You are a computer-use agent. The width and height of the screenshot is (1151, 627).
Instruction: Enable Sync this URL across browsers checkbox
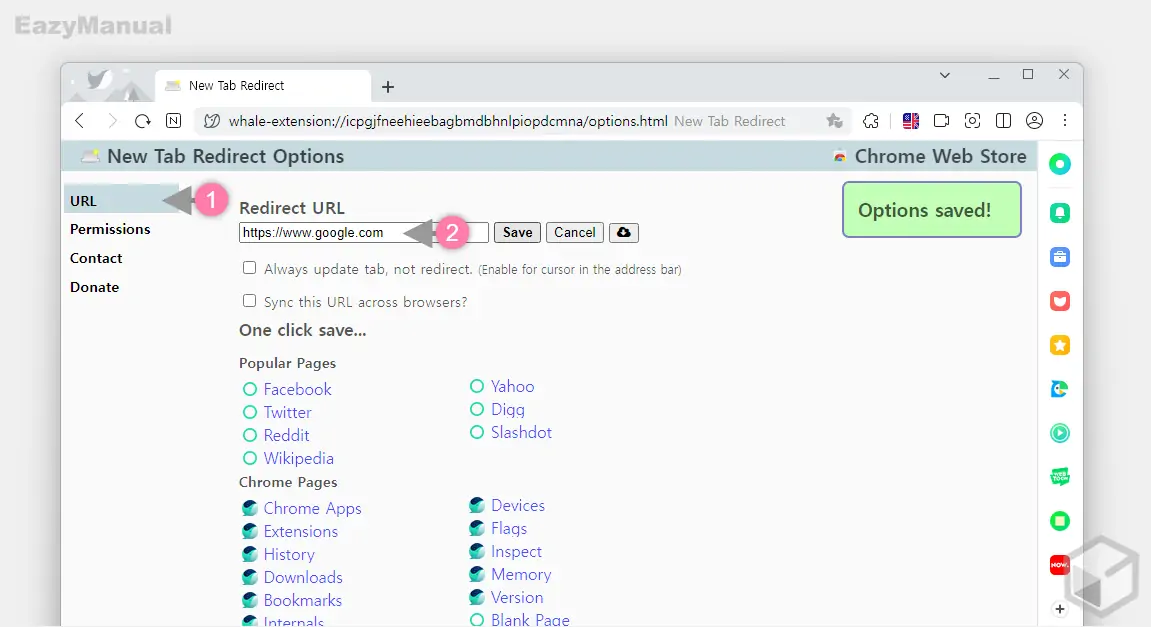point(250,301)
